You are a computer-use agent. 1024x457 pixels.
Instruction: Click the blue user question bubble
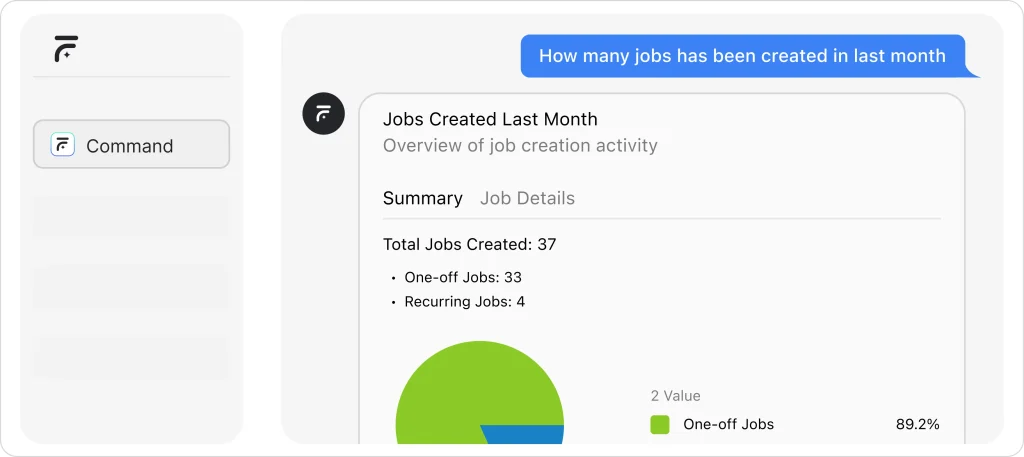[x=742, y=56]
